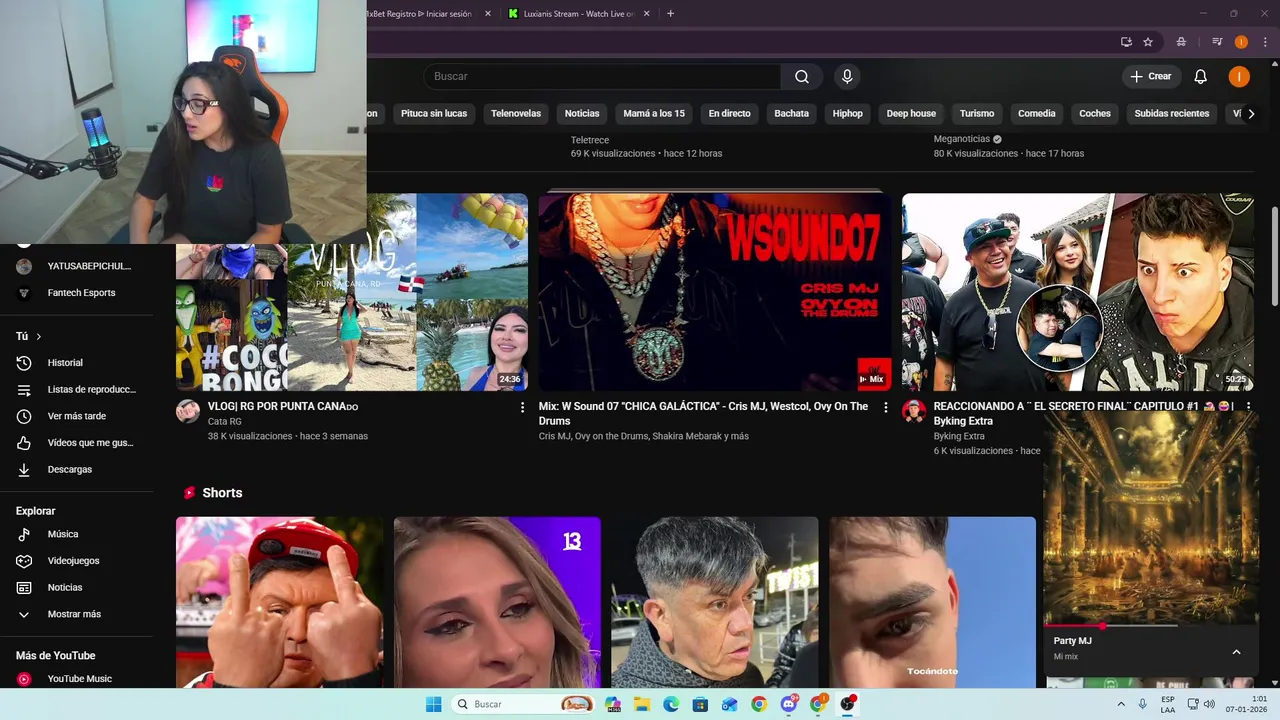Click the Crear button

pyautogui.click(x=1151, y=77)
